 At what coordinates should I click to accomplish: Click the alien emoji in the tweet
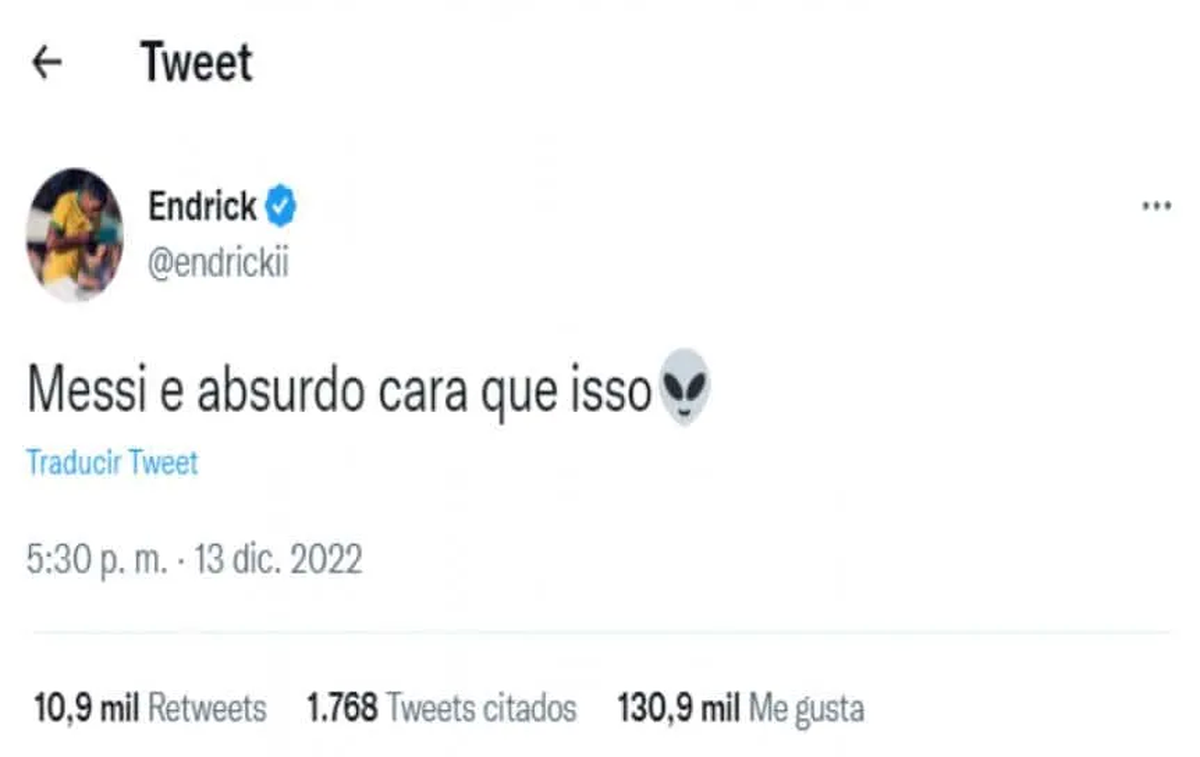(686, 387)
